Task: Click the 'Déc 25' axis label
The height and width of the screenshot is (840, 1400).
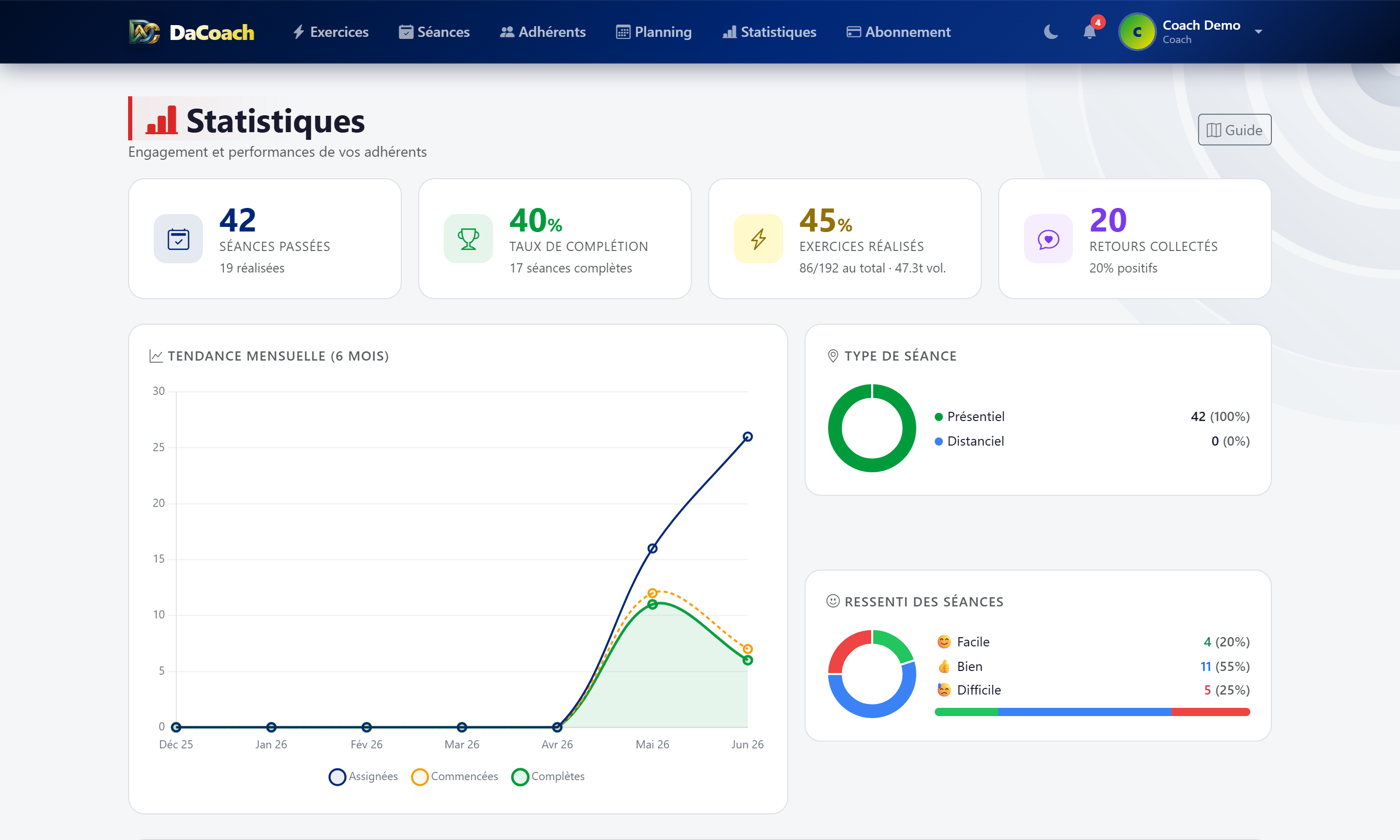Action: point(176,744)
